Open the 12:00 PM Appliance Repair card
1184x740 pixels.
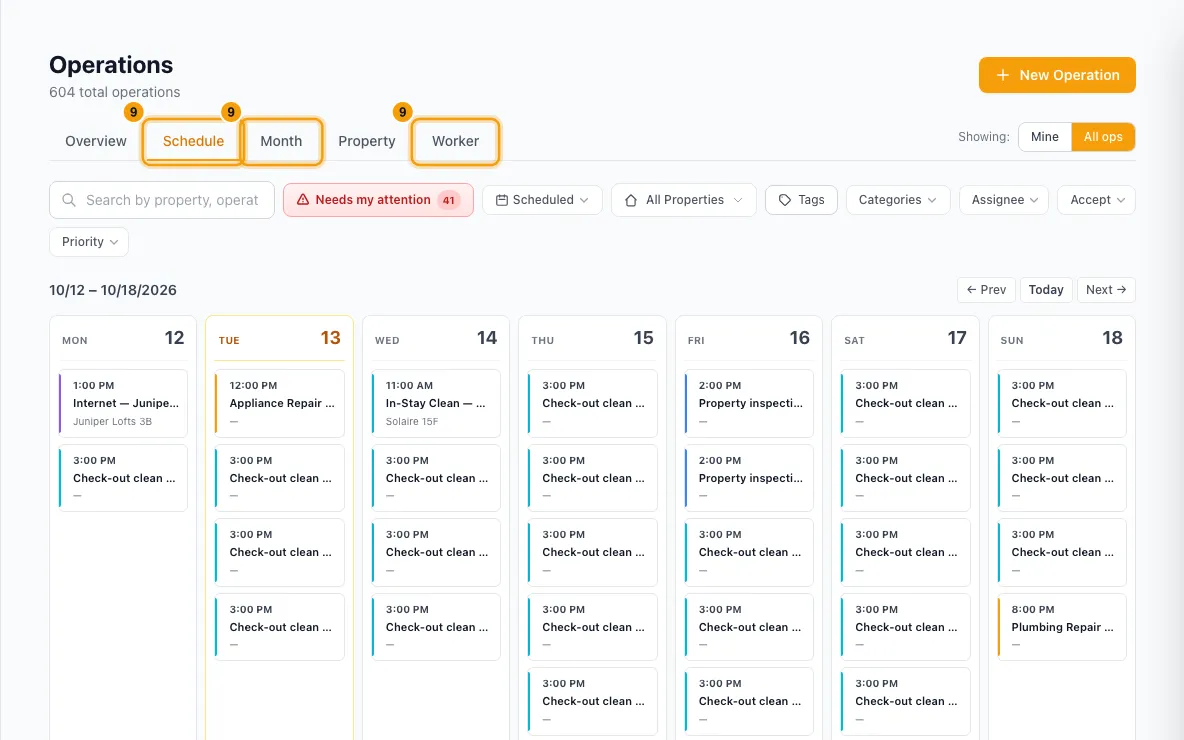coord(279,403)
